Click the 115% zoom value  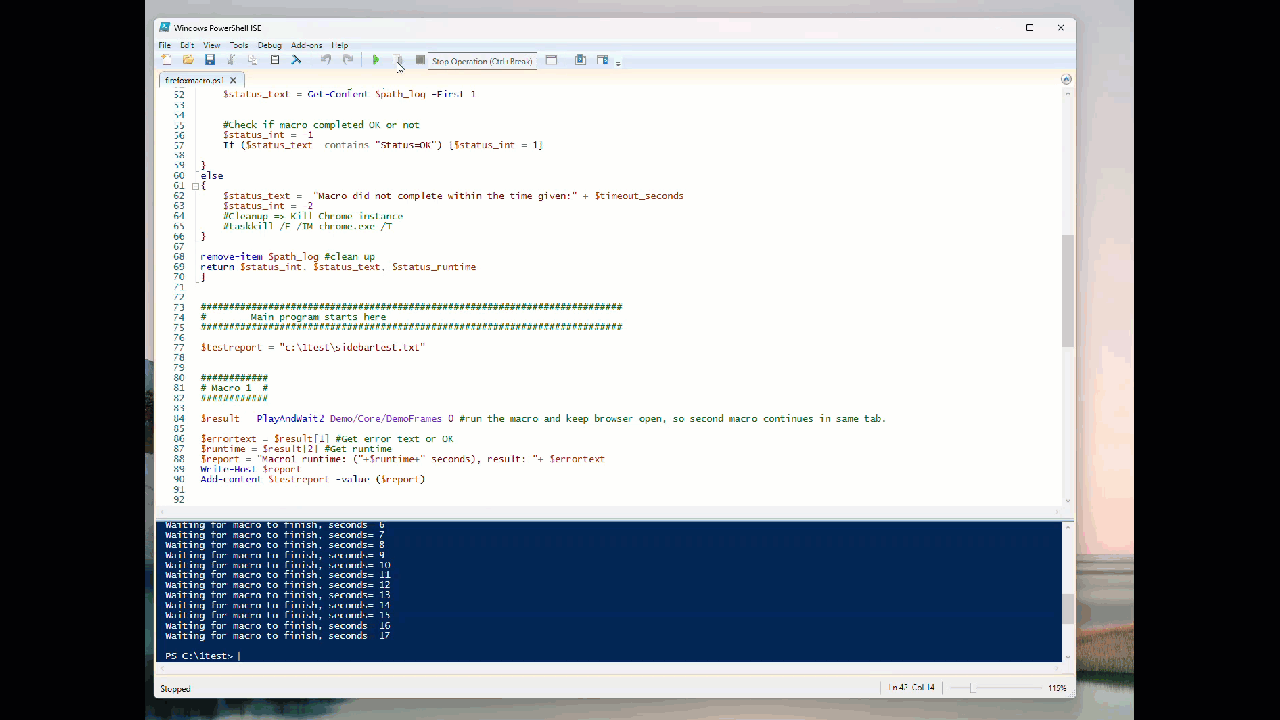coord(1057,688)
